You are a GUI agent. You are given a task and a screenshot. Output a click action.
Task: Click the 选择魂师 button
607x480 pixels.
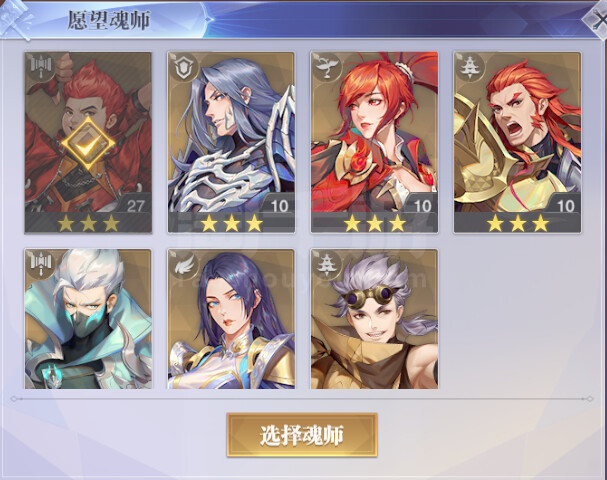click(x=302, y=435)
